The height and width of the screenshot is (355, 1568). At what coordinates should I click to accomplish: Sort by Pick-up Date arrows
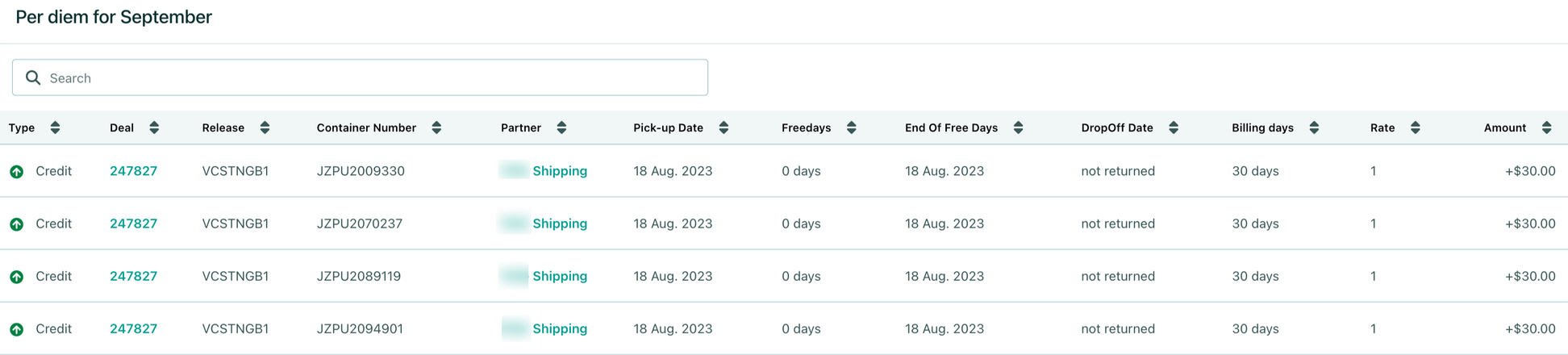click(x=724, y=127)
